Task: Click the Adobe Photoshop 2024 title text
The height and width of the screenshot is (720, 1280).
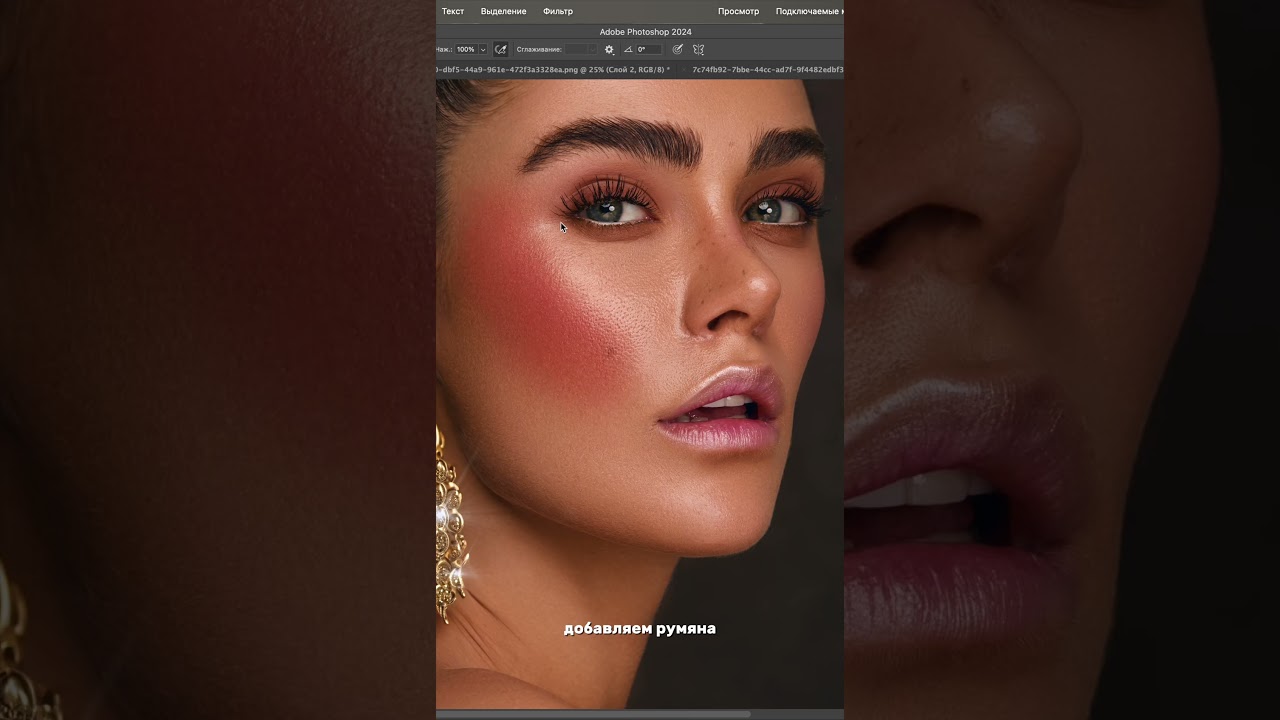Action: [x=645, y=32]
